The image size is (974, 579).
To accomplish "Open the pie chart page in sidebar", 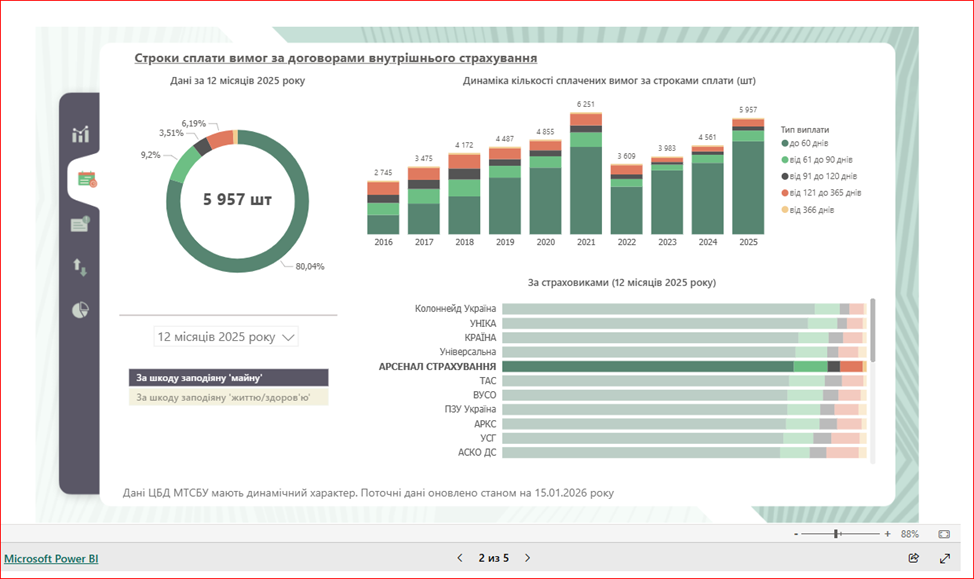I will (x=80, y=310).
